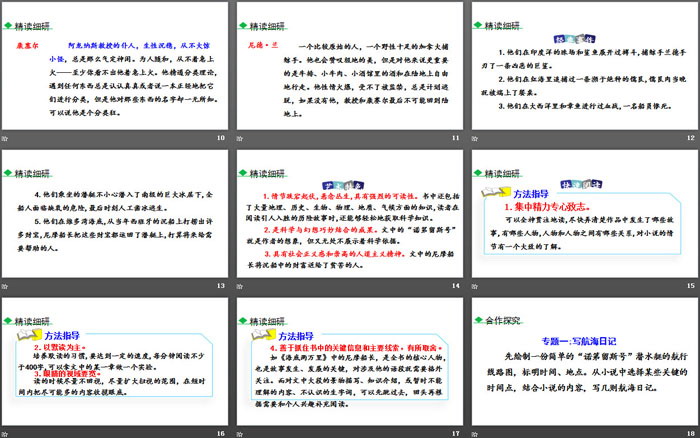Click the slide number label 17
Screen dimensions: 700x438
click(x=456, y=434)
